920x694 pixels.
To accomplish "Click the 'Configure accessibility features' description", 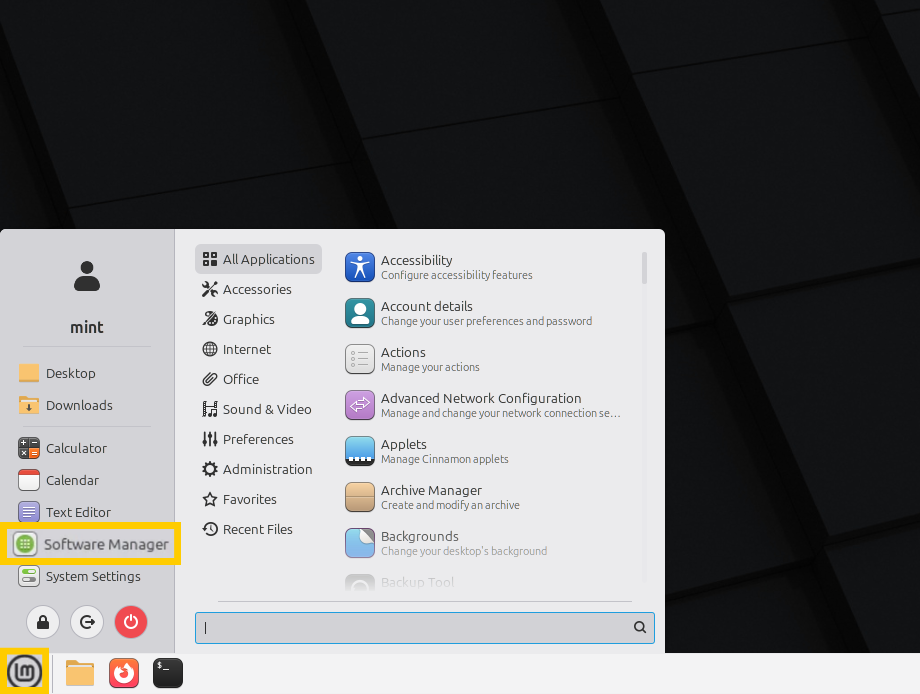I will tap(456, 275).
